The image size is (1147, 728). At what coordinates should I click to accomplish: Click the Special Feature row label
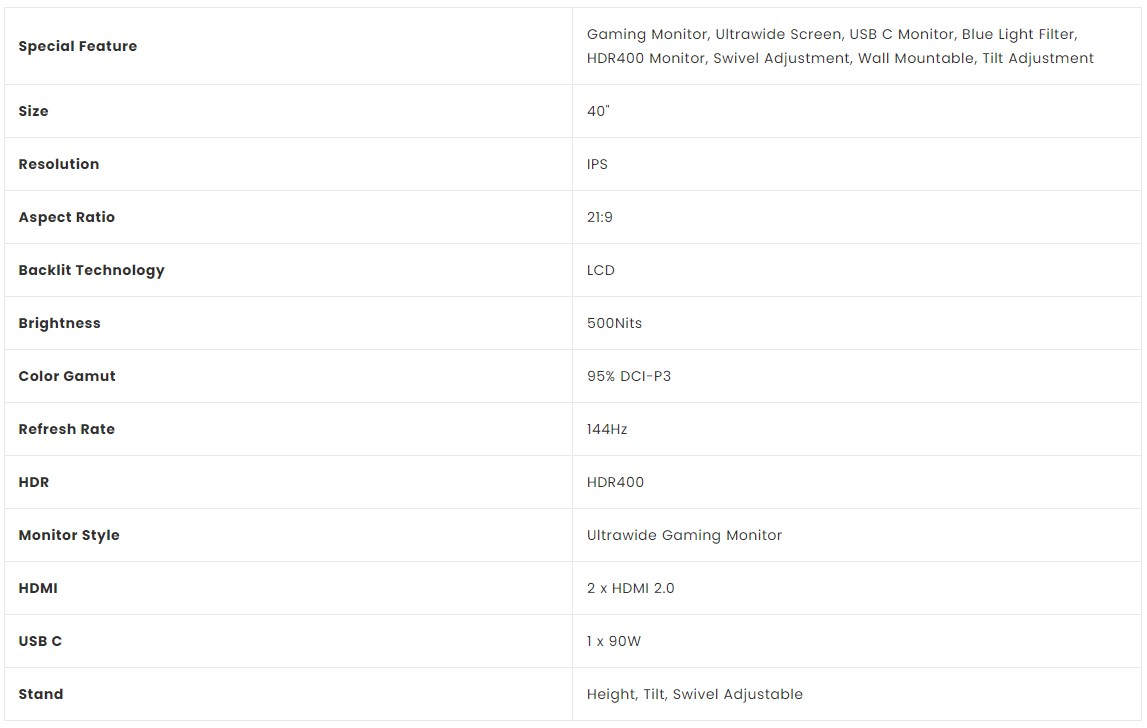tap(78, 46)
